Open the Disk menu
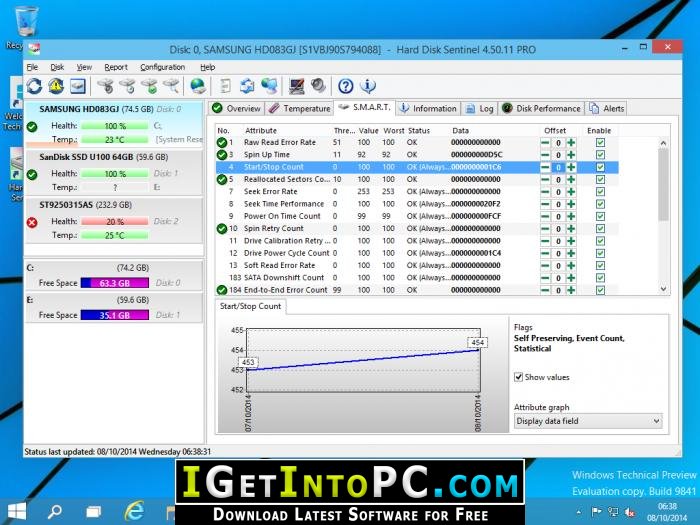Viewport: 700px width, 525px height. click(57, 67)
